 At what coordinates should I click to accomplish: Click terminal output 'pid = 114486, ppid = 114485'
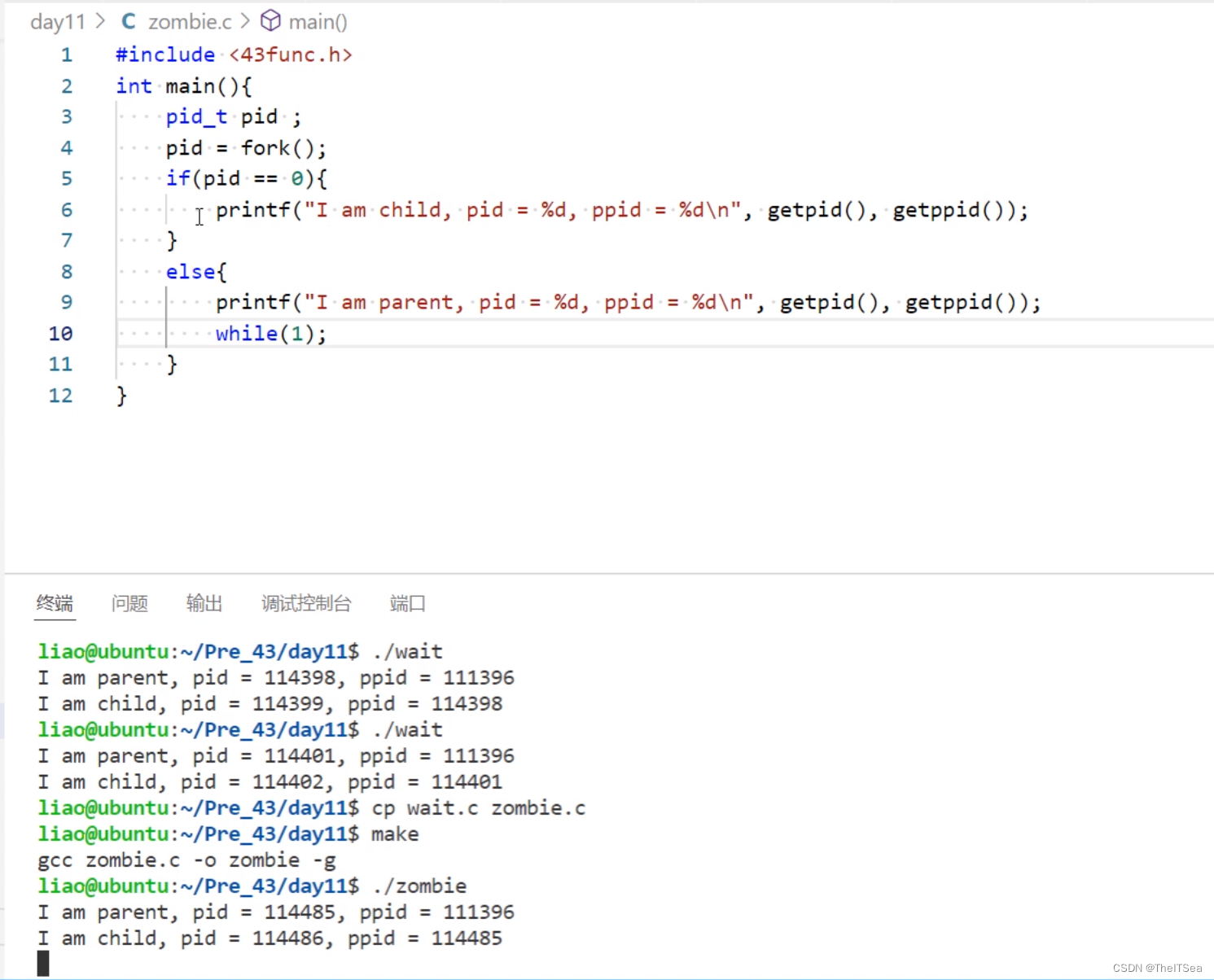(x=342, y=938)
